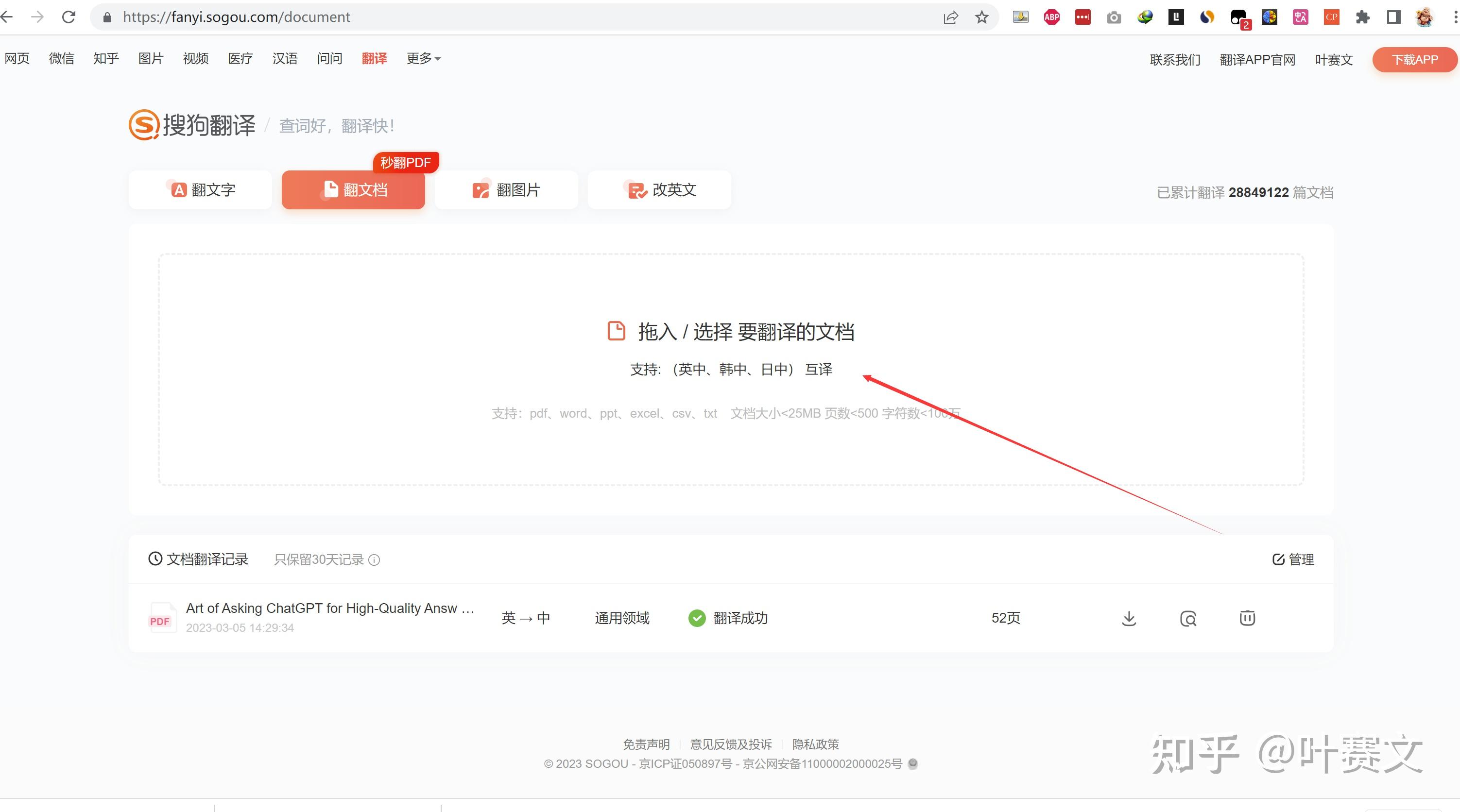
Task: Preview the translated document with magnifier icon
Action: pos(1188,618)
